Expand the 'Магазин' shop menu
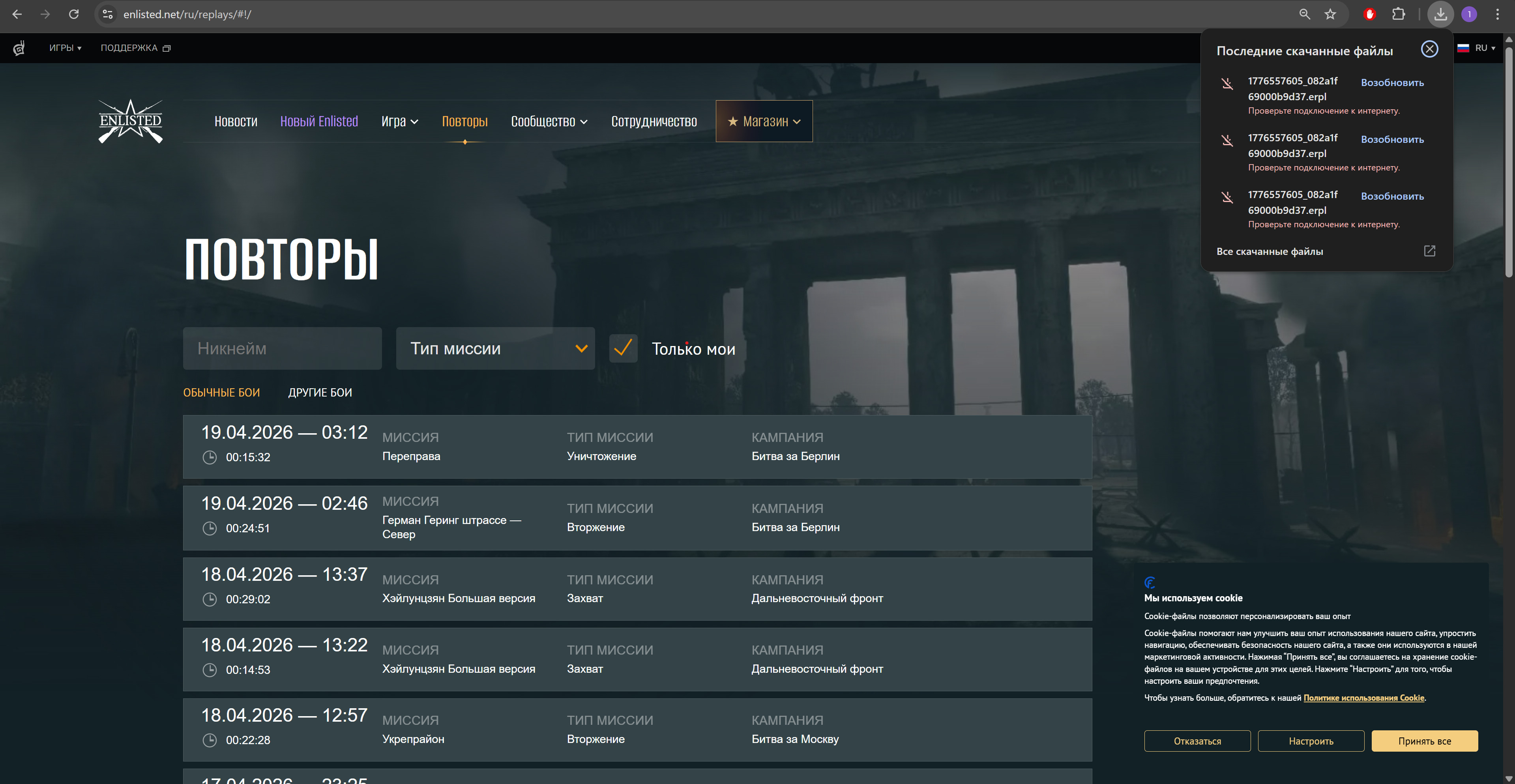The image size is (1515, 784). (764, 122)
